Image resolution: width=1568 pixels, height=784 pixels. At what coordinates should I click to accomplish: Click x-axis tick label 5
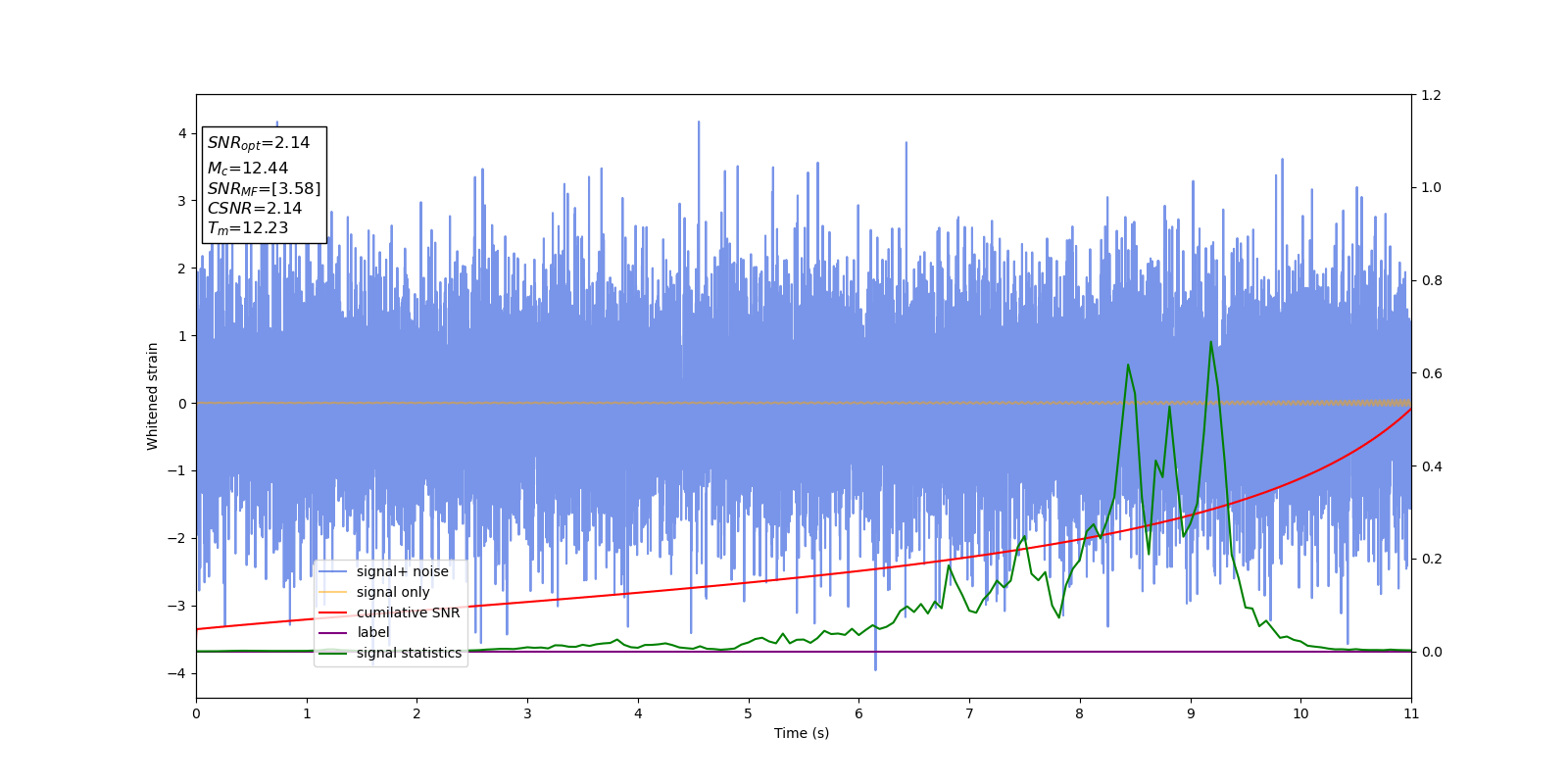pos(748,713)
